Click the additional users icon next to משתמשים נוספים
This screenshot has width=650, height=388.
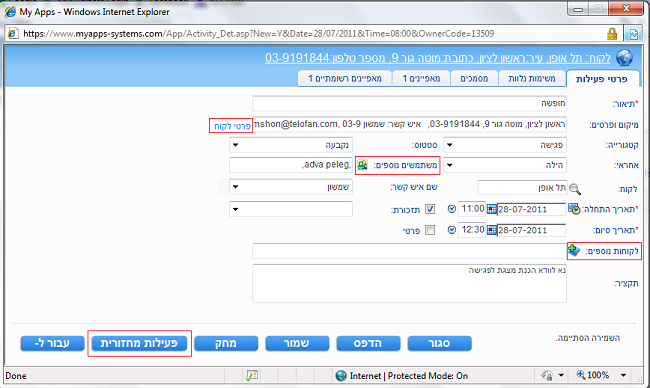(363, 165)
